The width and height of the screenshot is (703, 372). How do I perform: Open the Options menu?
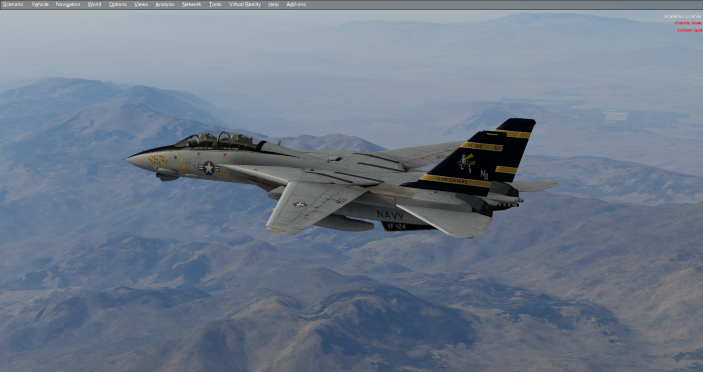pyautogui.click(x=117, y=4)
